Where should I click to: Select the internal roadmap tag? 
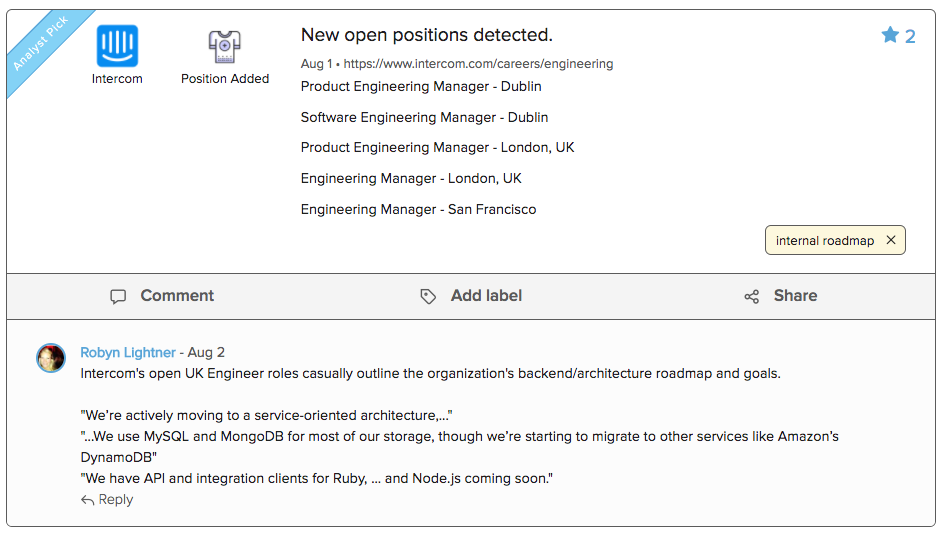pyautogui.click(x=824, y=240)
